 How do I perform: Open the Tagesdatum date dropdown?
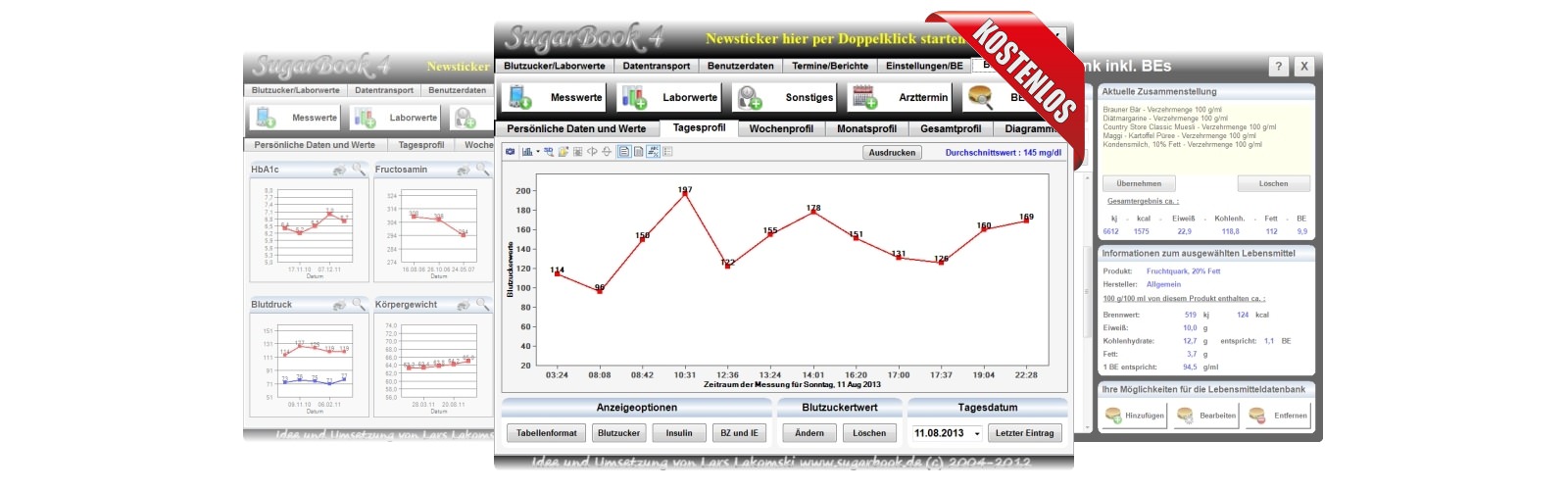pos(977,433)
